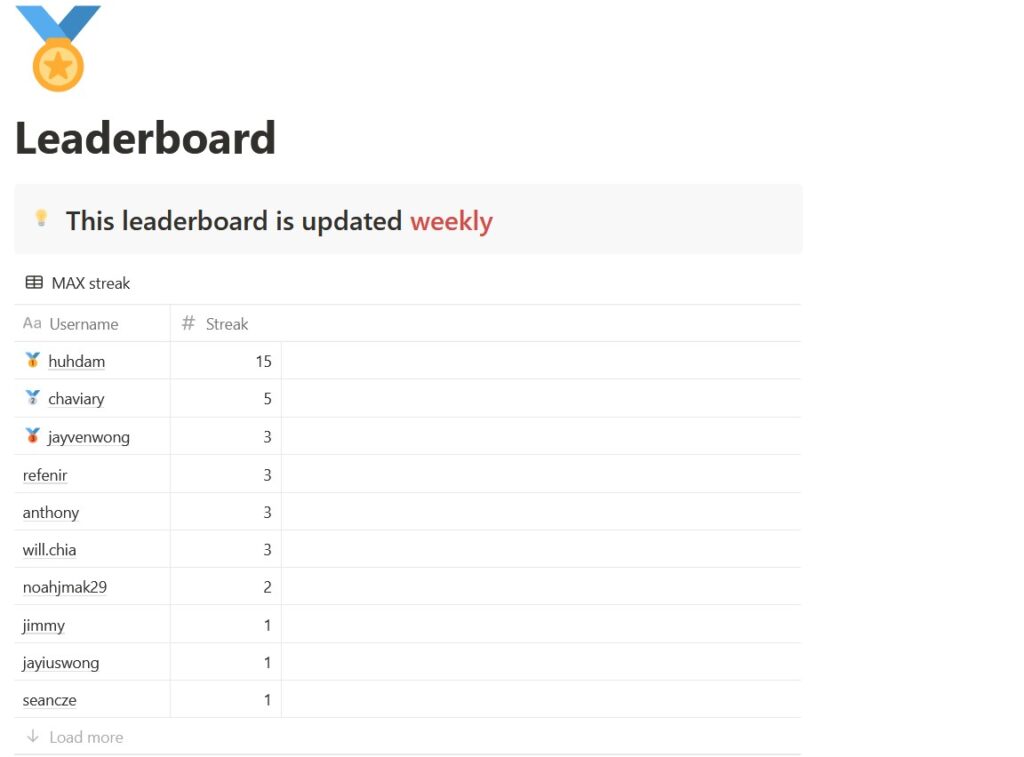Open the MAX streak view tab
The height and width of the screenshot is (757, 1024).
90,283
